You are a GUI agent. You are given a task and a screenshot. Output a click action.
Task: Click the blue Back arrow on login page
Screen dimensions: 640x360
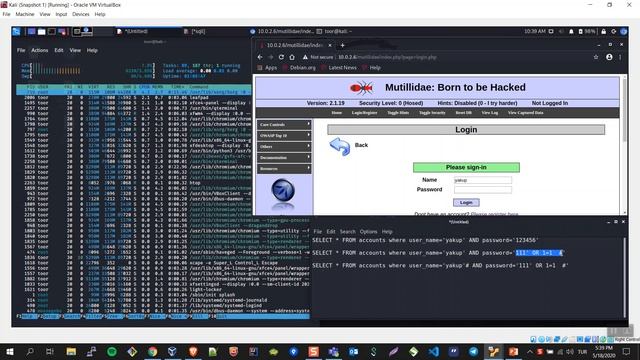tap(340, 146)
